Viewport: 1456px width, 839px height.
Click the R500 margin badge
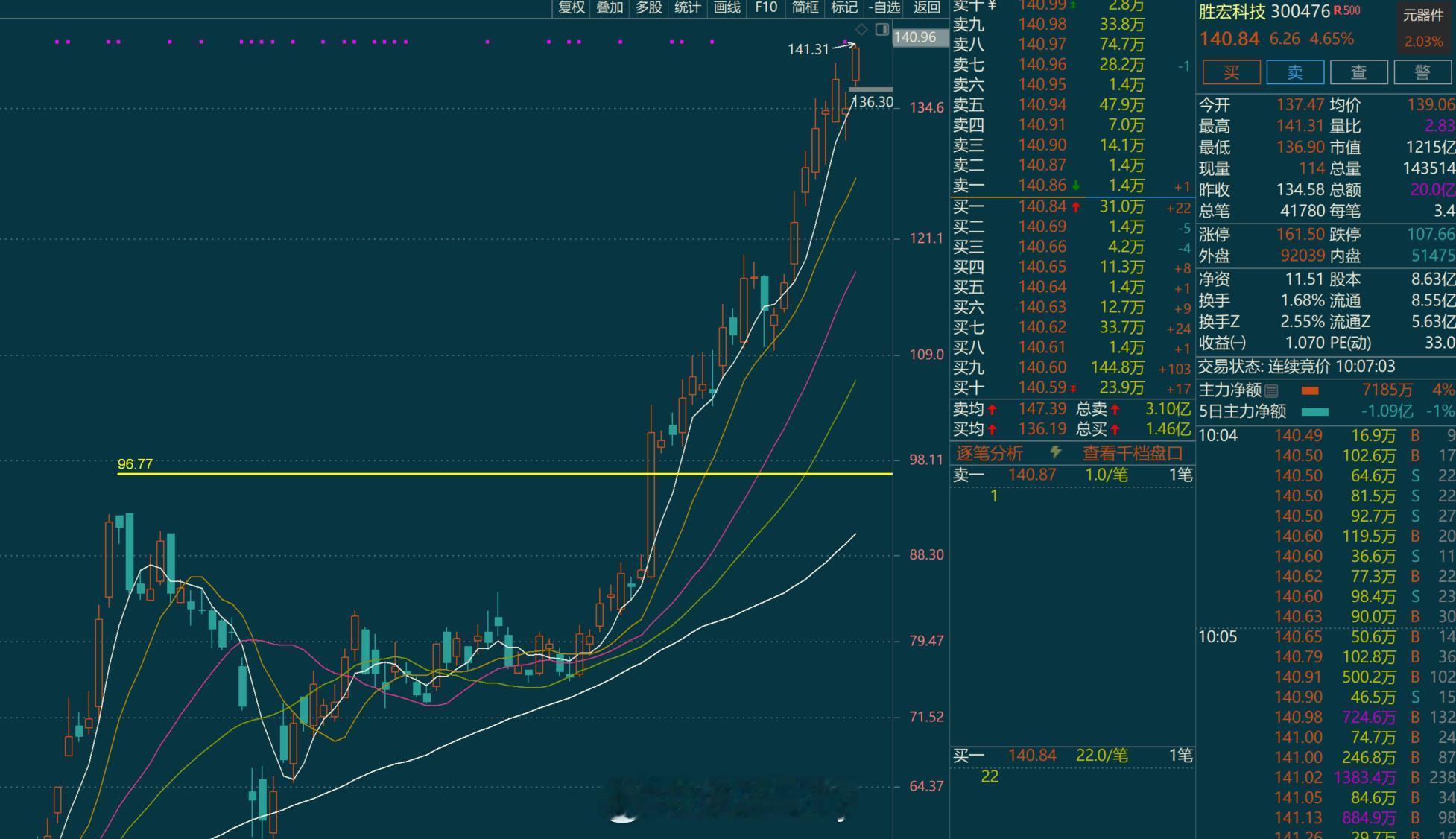click(1347, 10)
